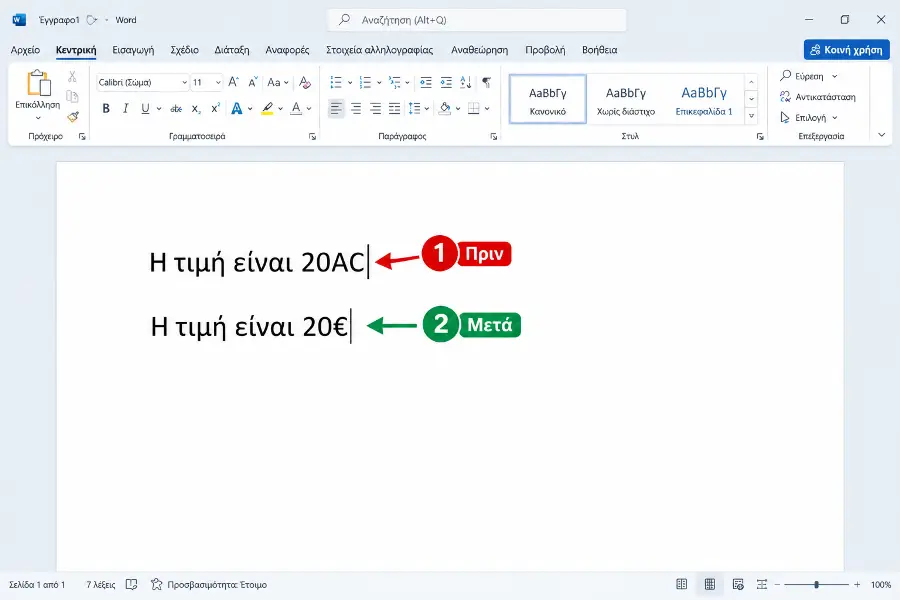
Task: Decrease font size with the smaller A icon
Action: (253, 82)
